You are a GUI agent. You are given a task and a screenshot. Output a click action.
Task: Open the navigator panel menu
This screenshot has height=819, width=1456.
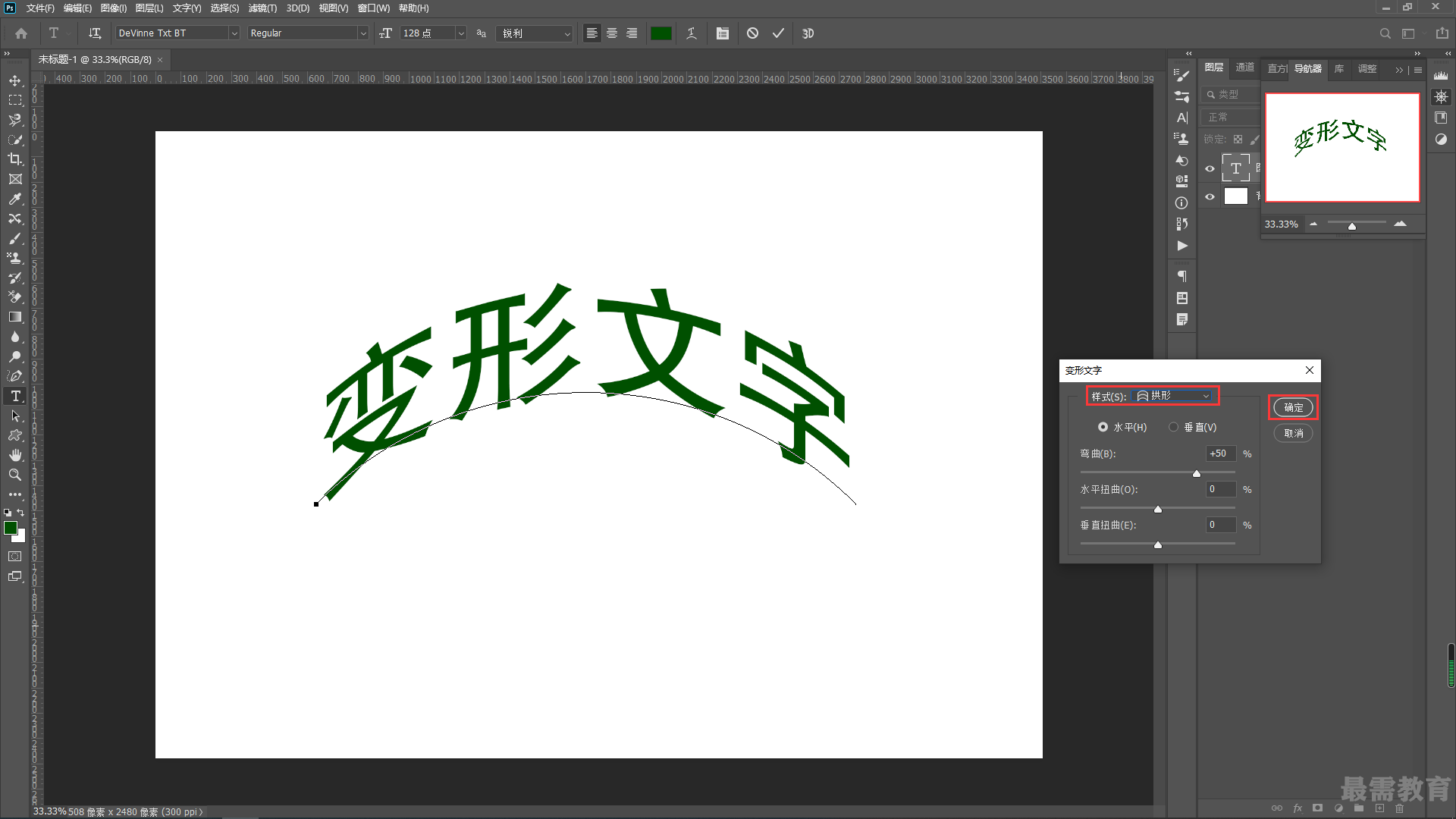click(x=1418, y=70)
